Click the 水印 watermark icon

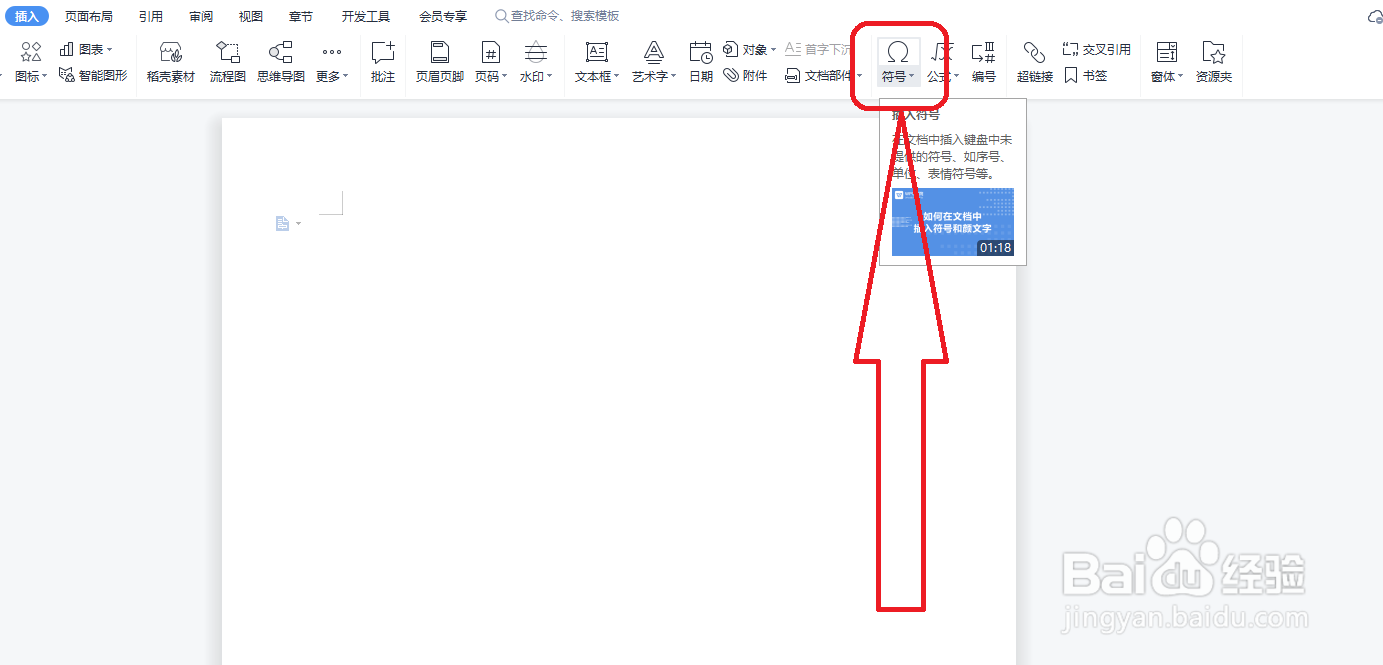tap(536, 52)
